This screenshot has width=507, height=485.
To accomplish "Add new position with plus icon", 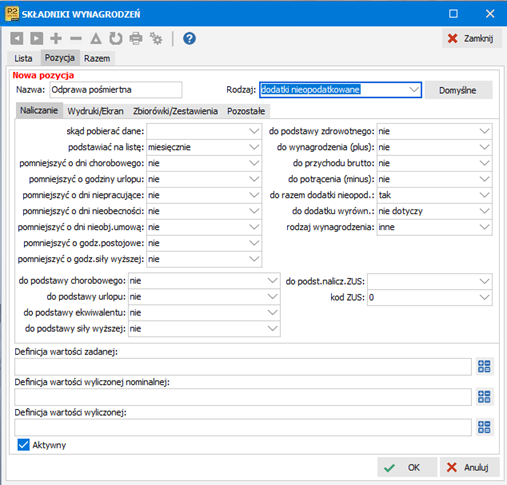I will [x=56, y=38].
